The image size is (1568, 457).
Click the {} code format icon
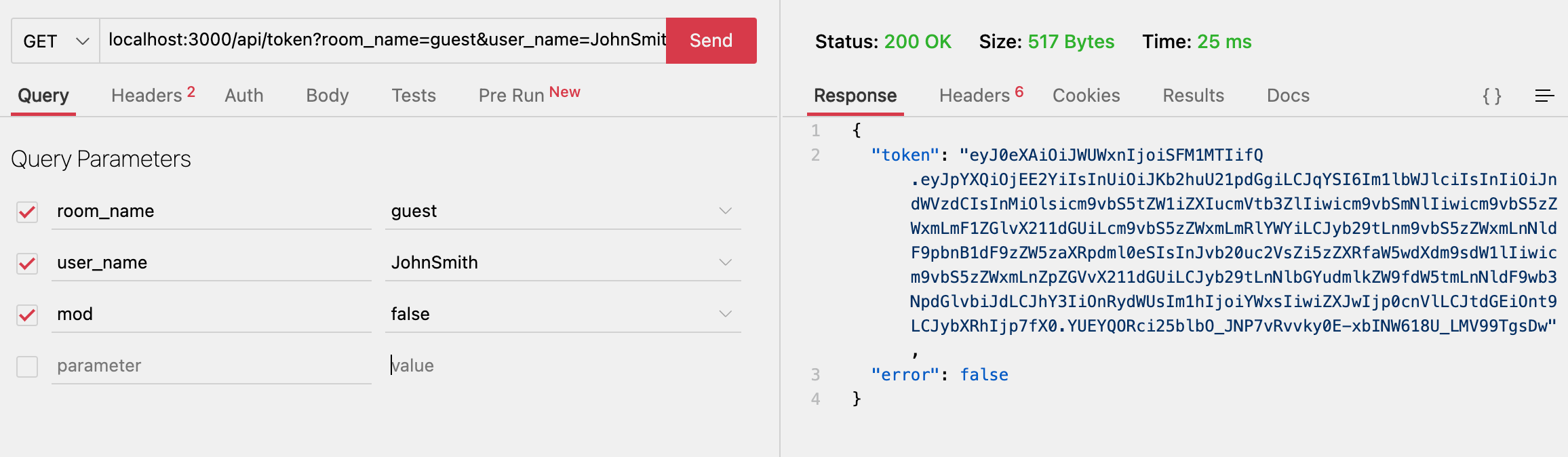[1493, 96]
